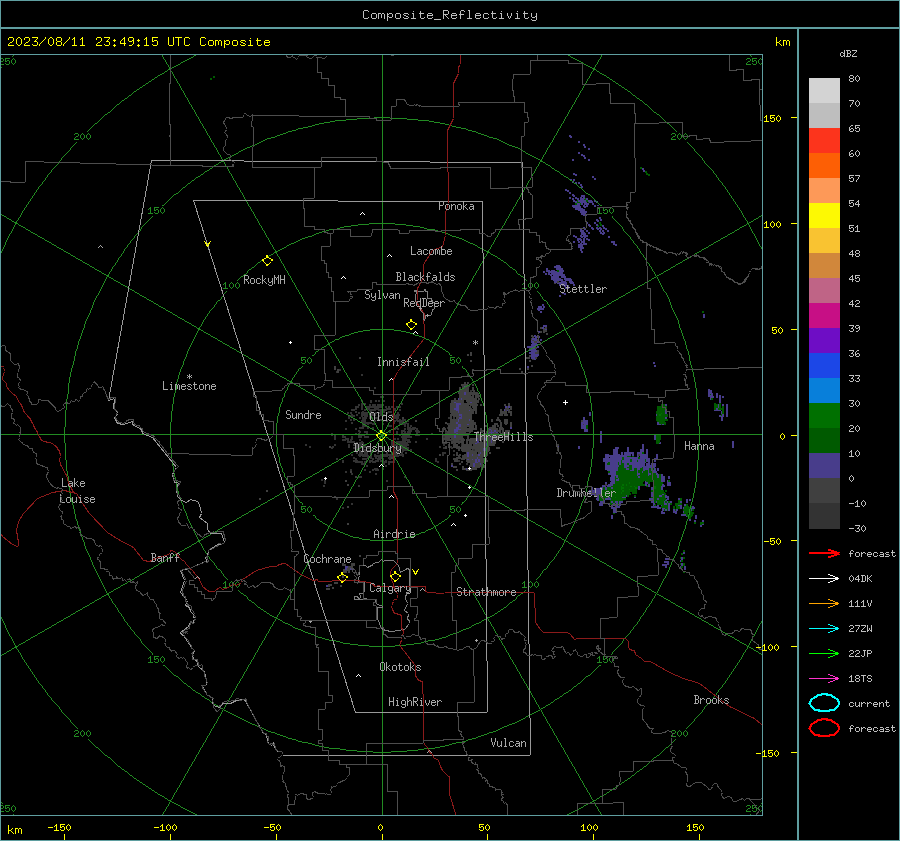Click the red 'forecast' ellipse icon
This screenshot has height=841, width=900.
pyautogui.click(x=824, y=728)
